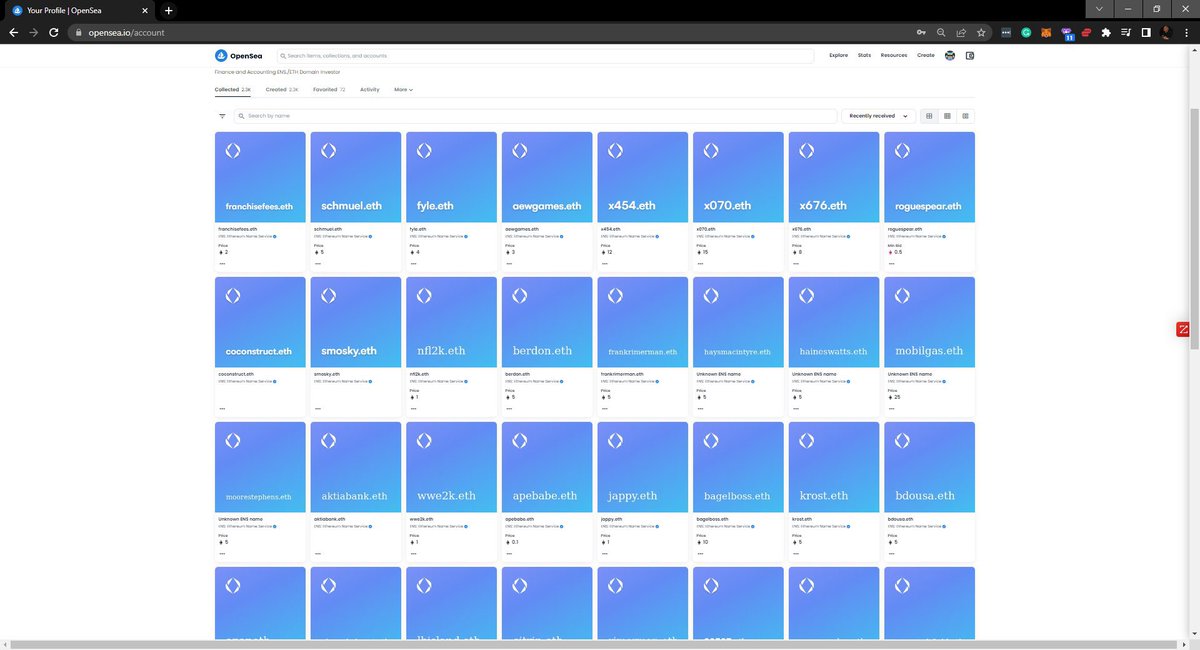1200x650 pixels.
Task: Open the Chrome three-dot menu
Action: tap(1187, 32)
